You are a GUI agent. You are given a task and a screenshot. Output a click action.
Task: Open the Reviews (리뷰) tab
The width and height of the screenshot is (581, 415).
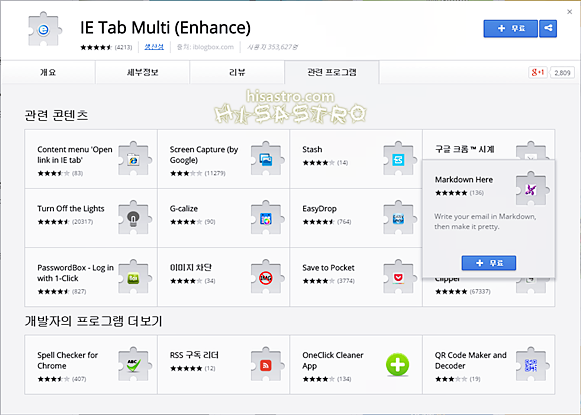tap(237, 72)
